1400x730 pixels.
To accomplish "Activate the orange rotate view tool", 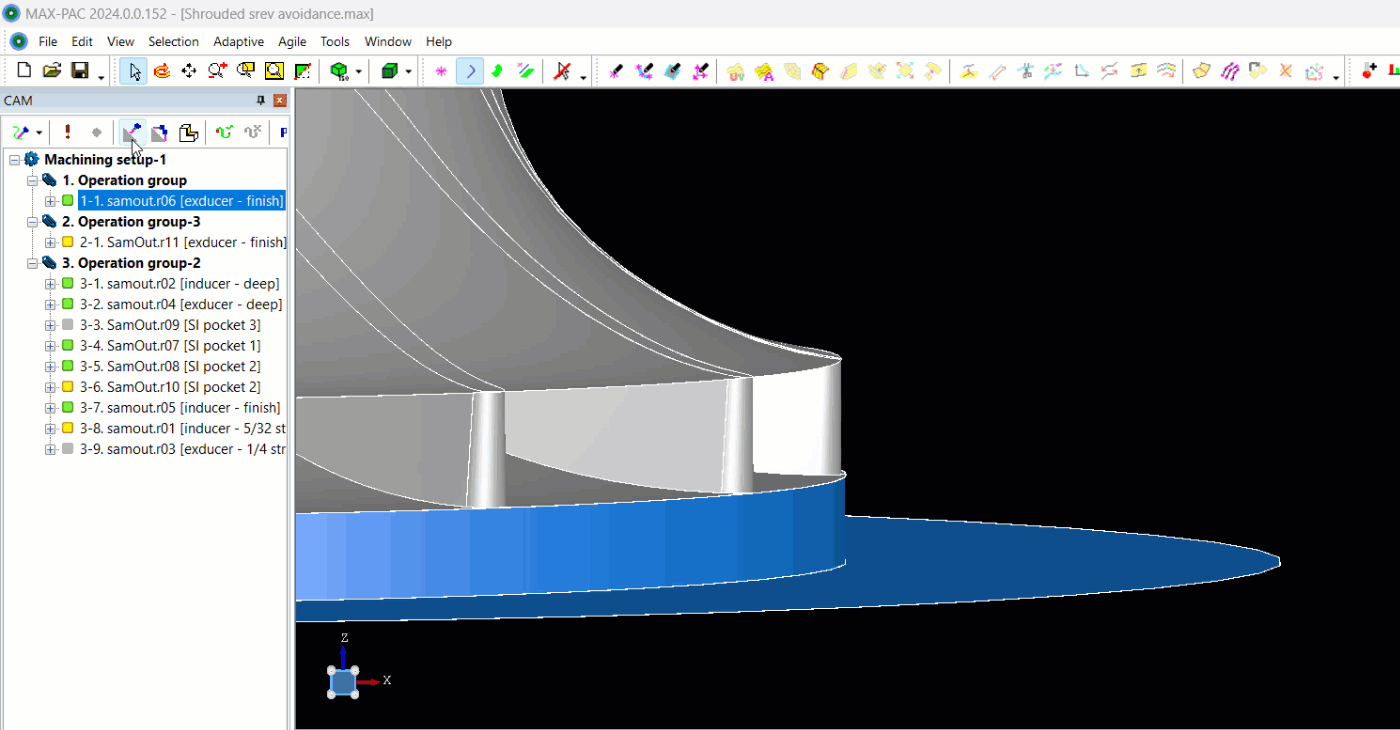I will [x=161, y=71].
